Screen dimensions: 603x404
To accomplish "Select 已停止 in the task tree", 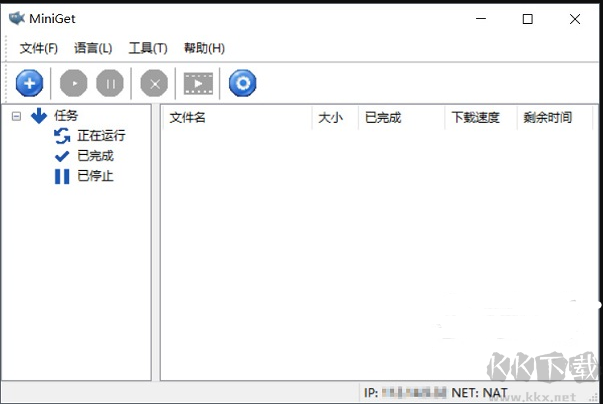I will [x=95, y=176].
